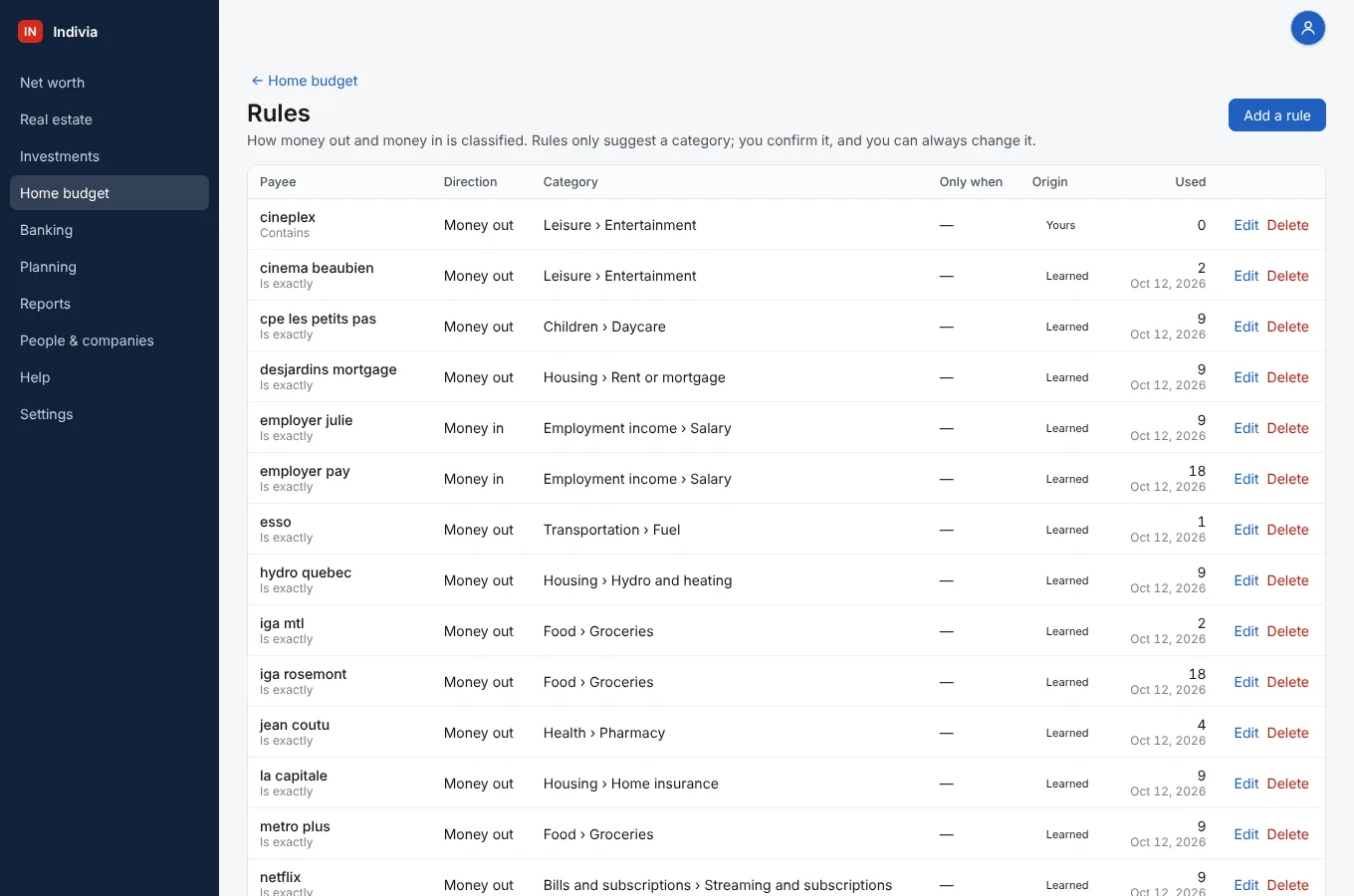Click the Category column header
This screenshot has width=1354, height=896.
tap(570, 182)
